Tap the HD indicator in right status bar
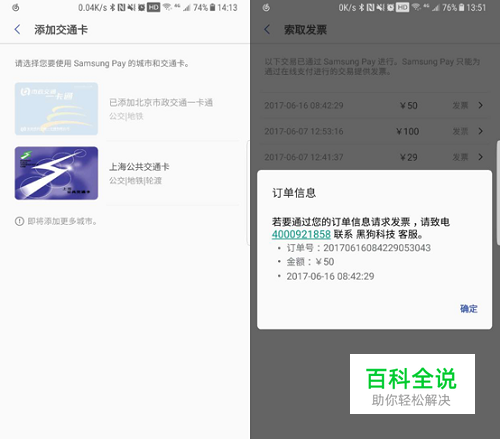 pos(402,7)
